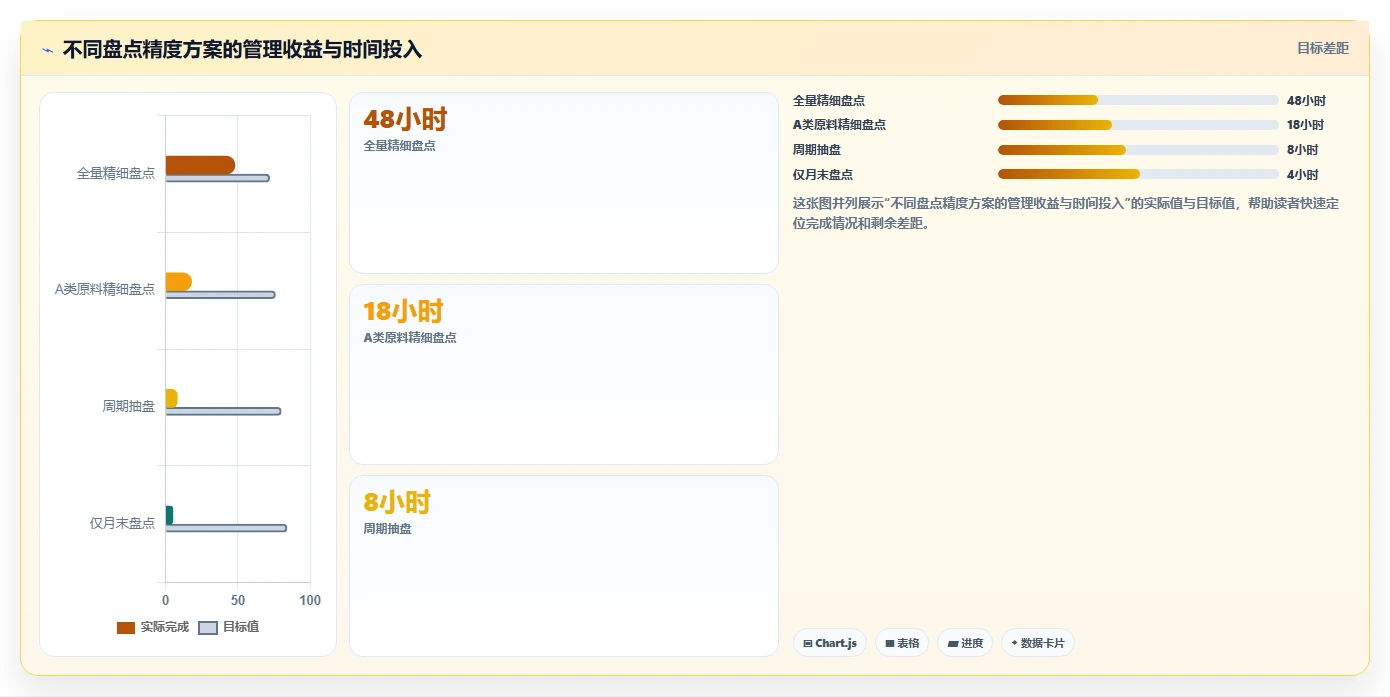Click the 仅月末盘点 progress bar

coord(1138,174)
